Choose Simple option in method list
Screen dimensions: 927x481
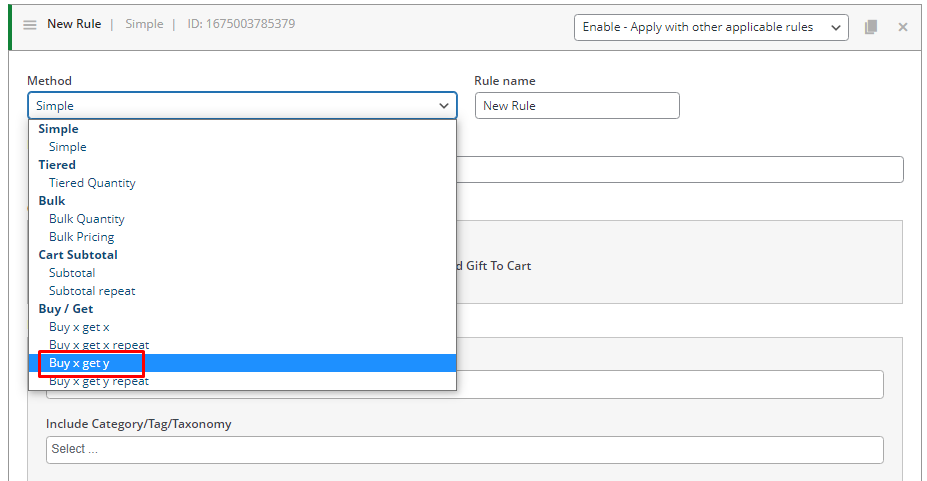(67, 147)
